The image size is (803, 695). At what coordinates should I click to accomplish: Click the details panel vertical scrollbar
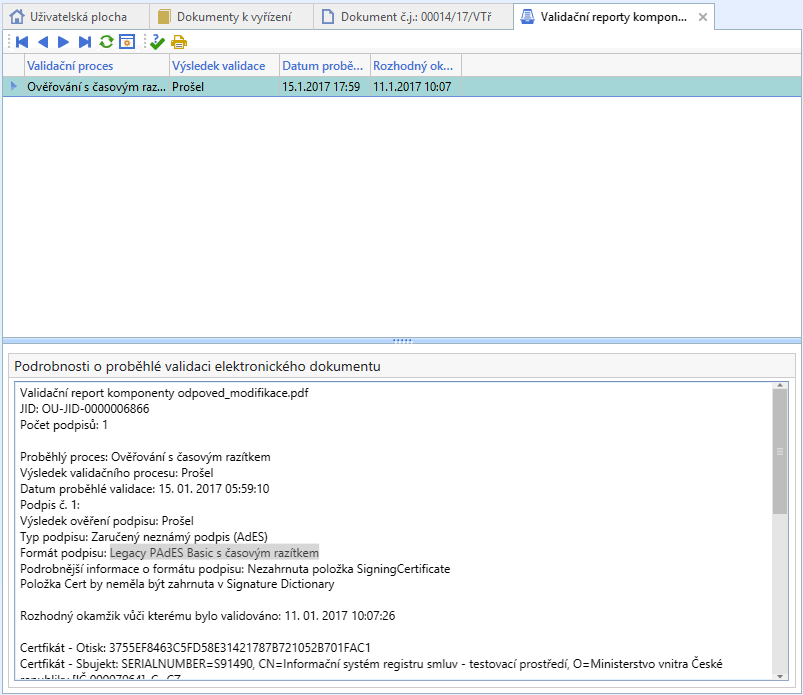pyautogui.click(x=780, y=450)
